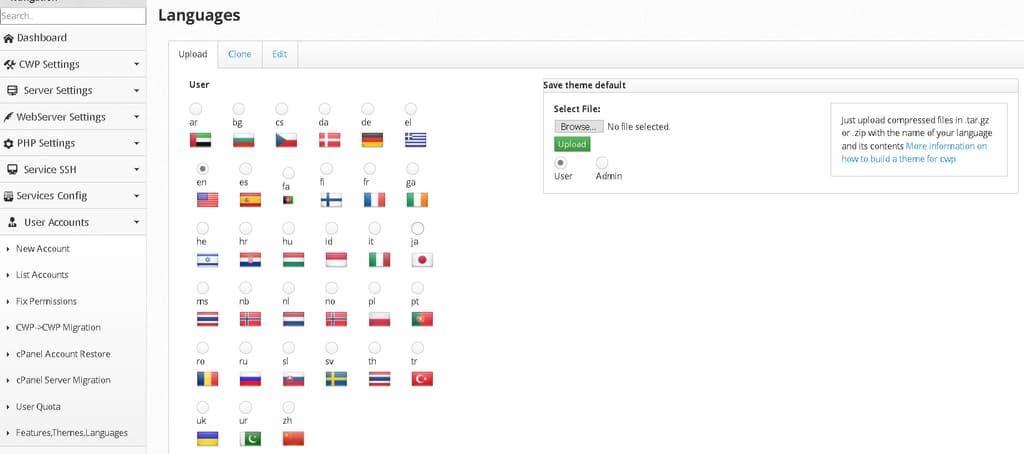Click the Browse... file button
The width and height of the screenshot is (1024, 454).
tap(579, 127)
